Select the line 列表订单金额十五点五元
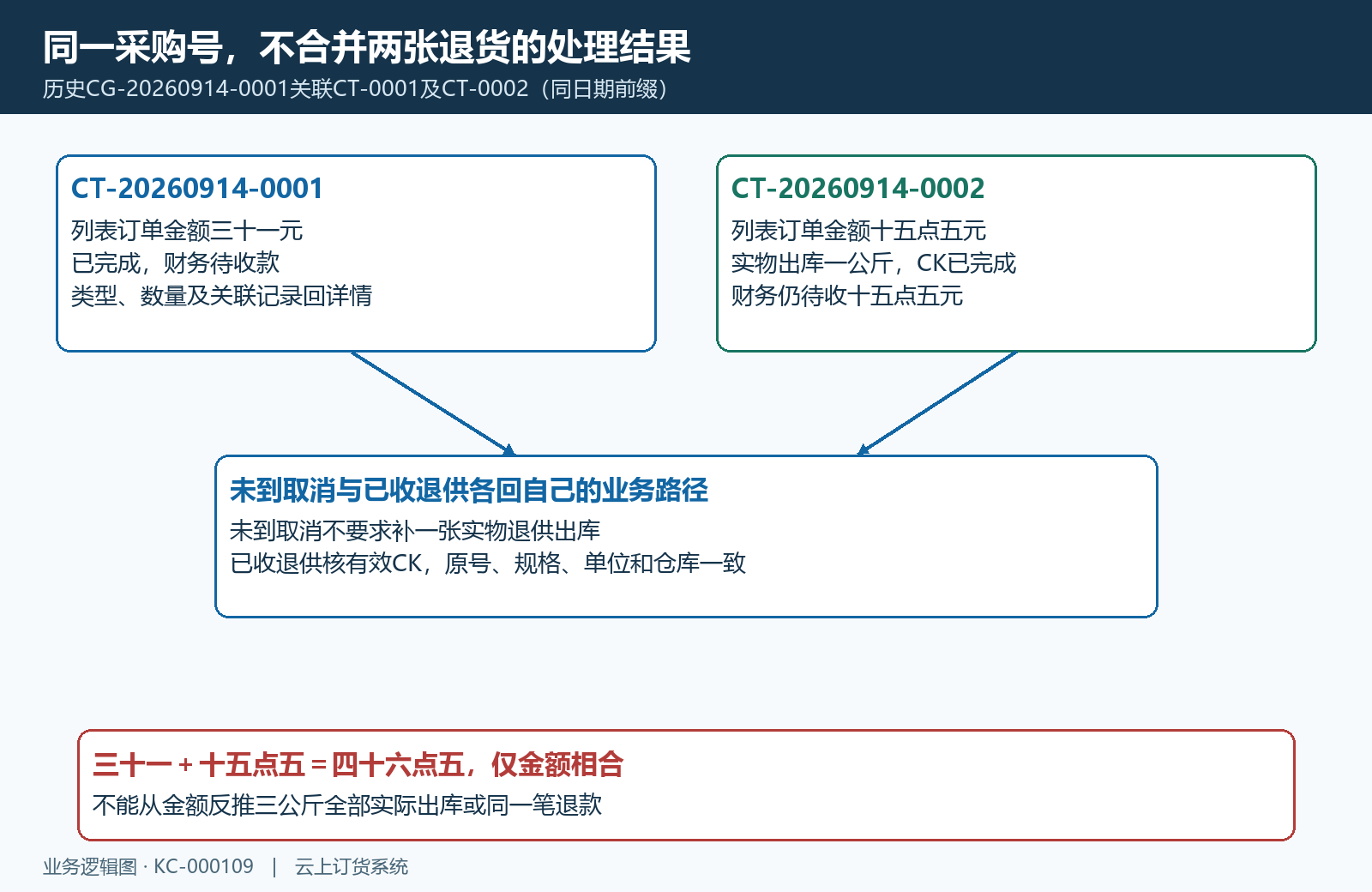This screenshot has height=892, width=1372. [858, 231]
